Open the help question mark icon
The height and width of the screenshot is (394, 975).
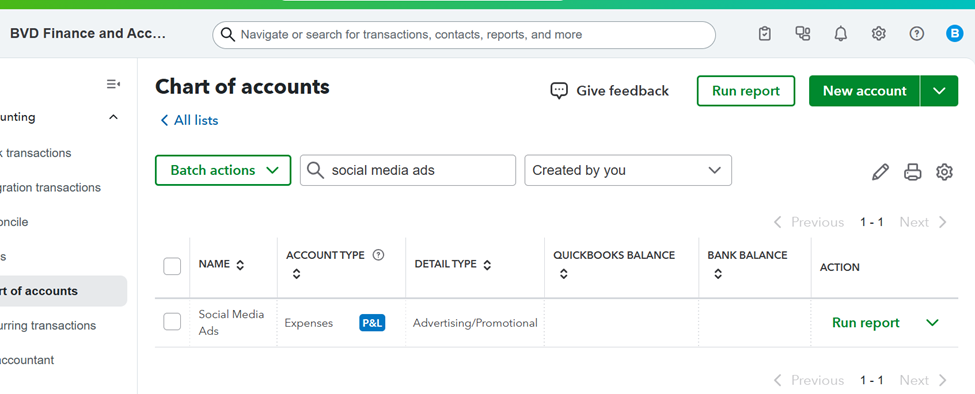coord(917,34)
